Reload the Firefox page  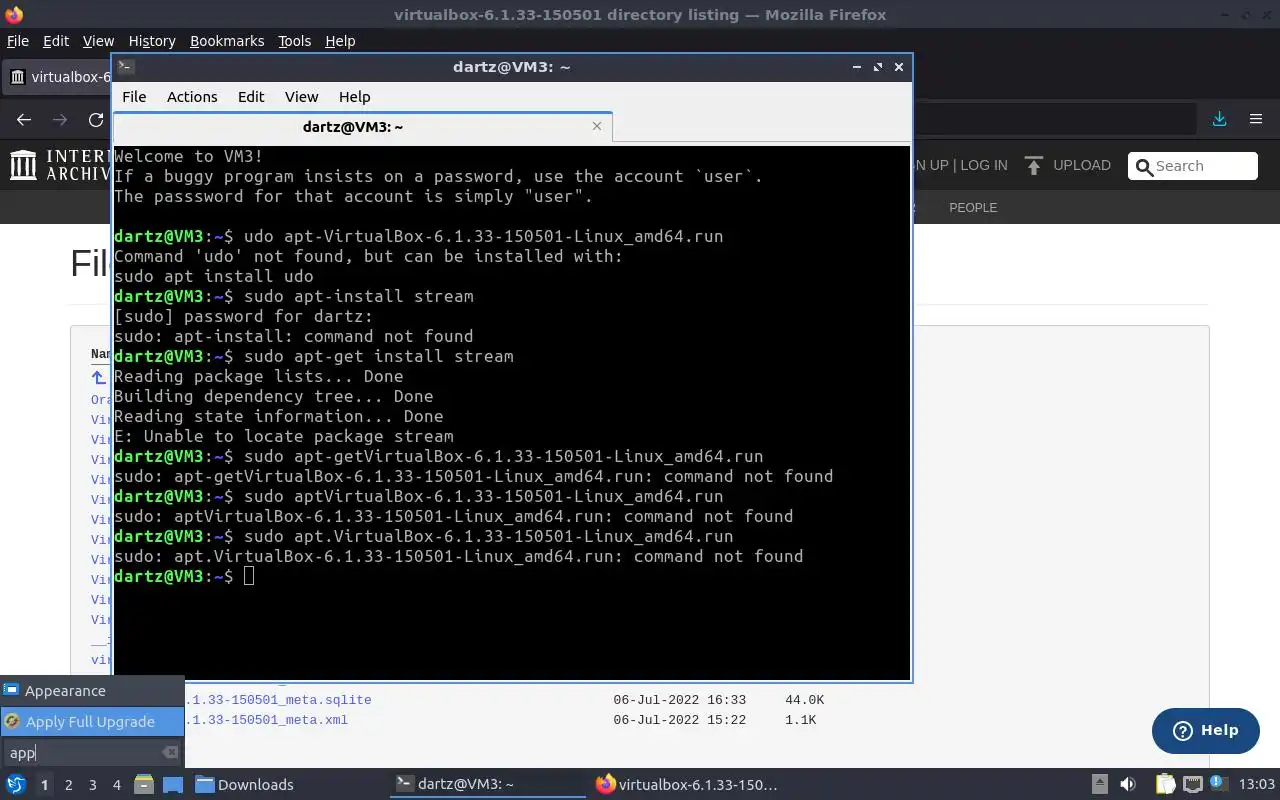96,119
